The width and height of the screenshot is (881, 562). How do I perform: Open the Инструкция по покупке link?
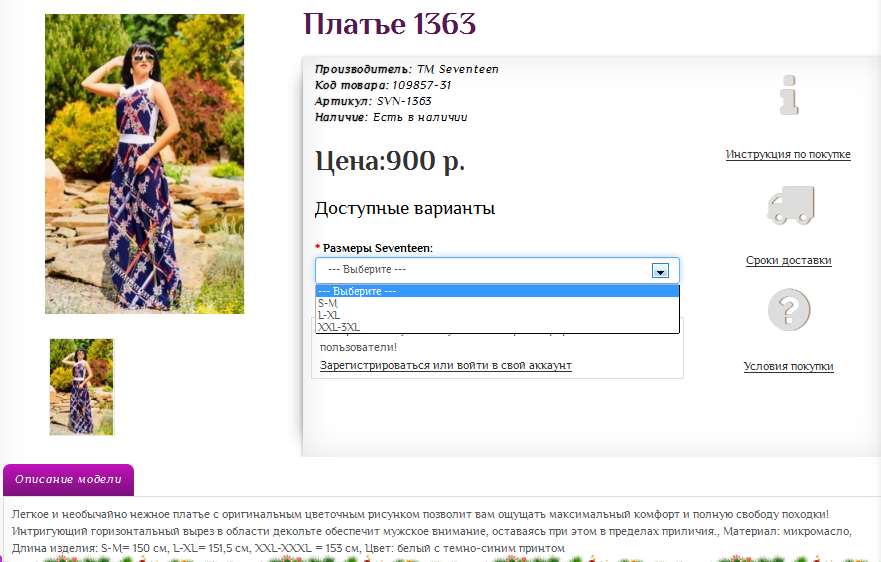point(788,155)
